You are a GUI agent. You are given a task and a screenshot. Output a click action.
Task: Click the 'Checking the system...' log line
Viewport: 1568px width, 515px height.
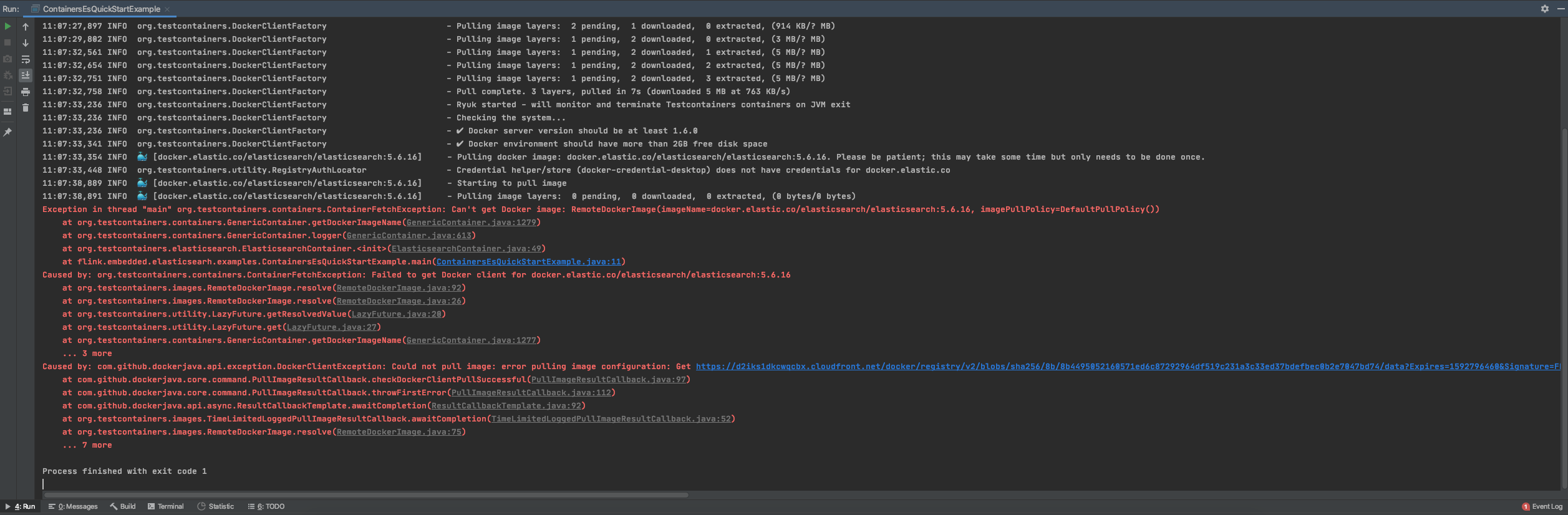[304, 118]
